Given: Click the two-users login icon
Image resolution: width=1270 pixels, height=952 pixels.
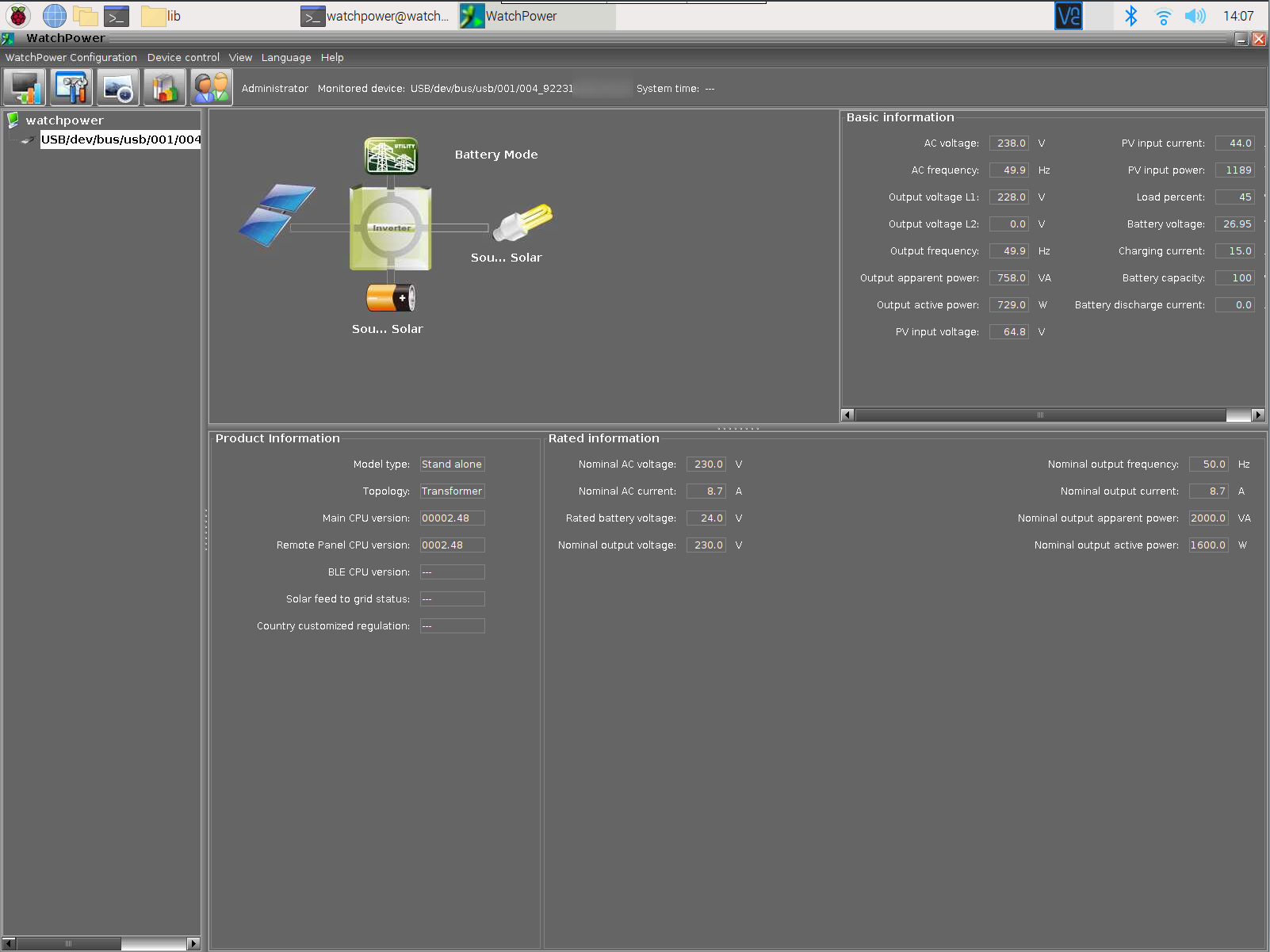Looking at the screenshot, I should pyautogui.click(x=212, y=87).
